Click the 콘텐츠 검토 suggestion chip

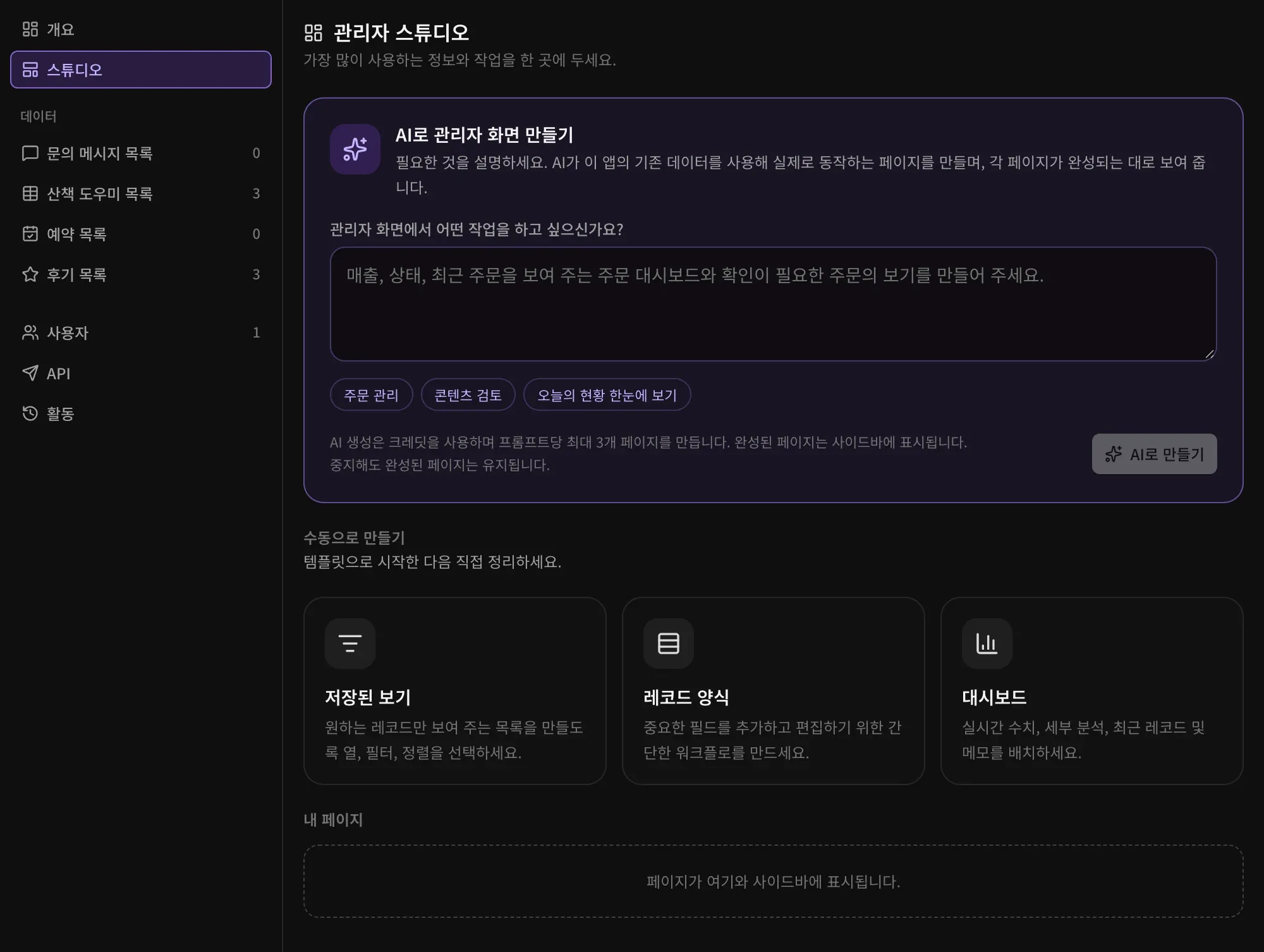[x=468, y=395]
